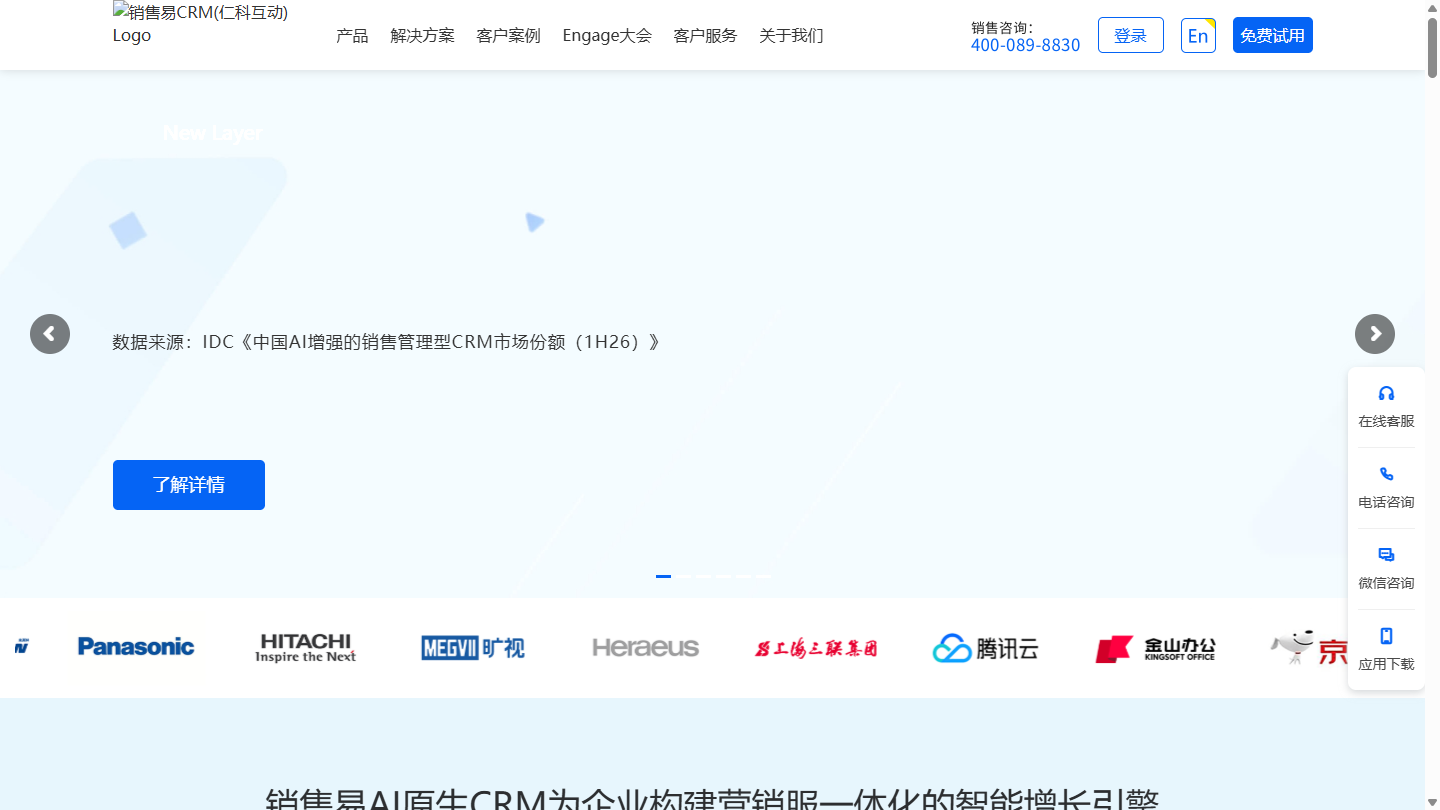1440x810 pixels.
Task: Open the 上海三联集团 red logo
Action: [816, 648]
